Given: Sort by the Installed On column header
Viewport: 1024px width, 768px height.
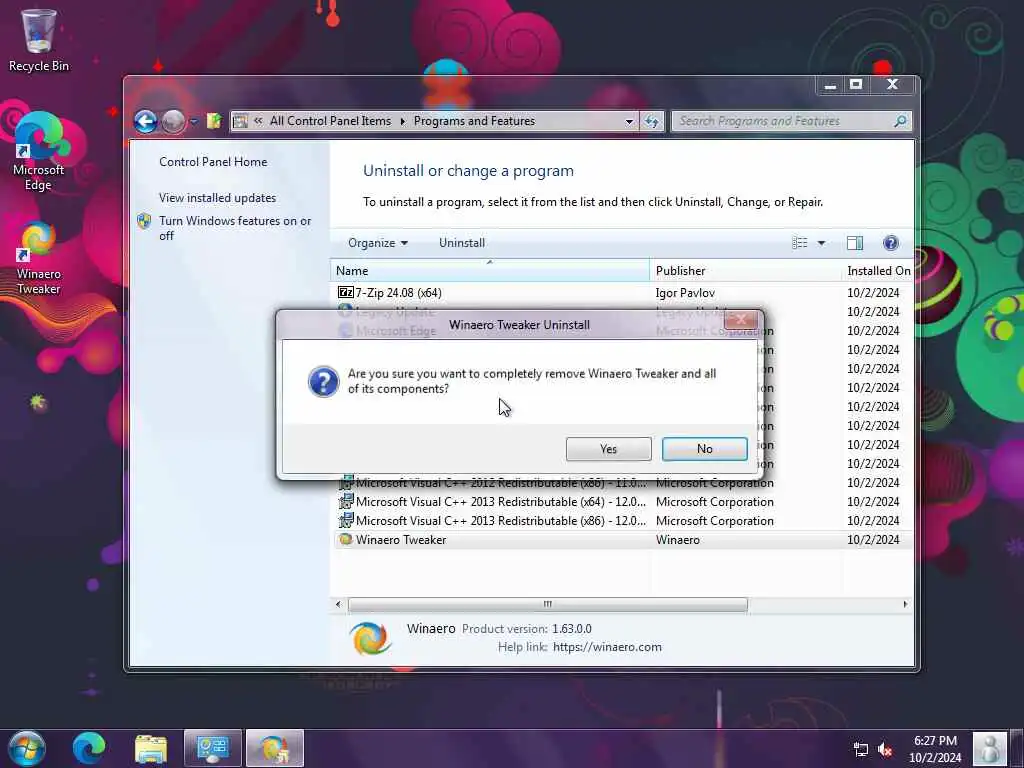Looking at the screenshot, I should click(x=878, y=270).
